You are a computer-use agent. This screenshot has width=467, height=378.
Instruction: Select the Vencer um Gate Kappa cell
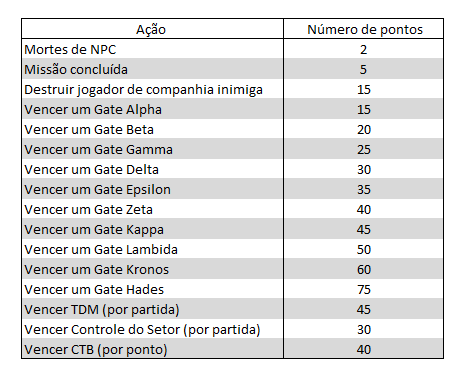152,229
